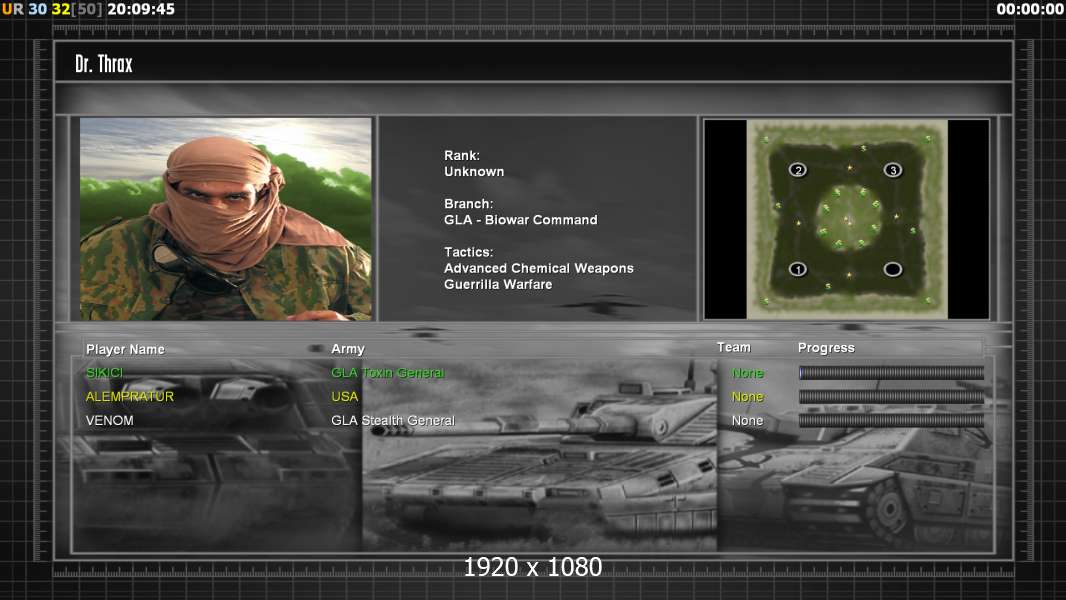Image resolution: width=1066 pixels, height=600 pixels.
Task: Click the 00:00:00 timer overlay
Action: point(1029,9)
